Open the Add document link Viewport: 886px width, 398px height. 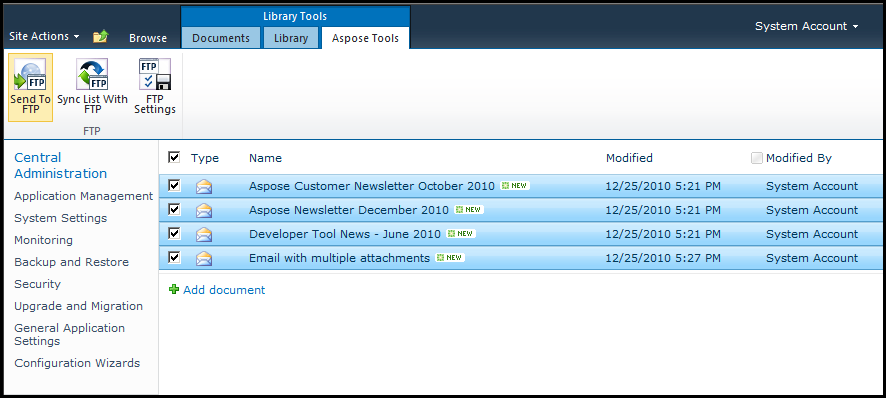click(x=224, y=290)
